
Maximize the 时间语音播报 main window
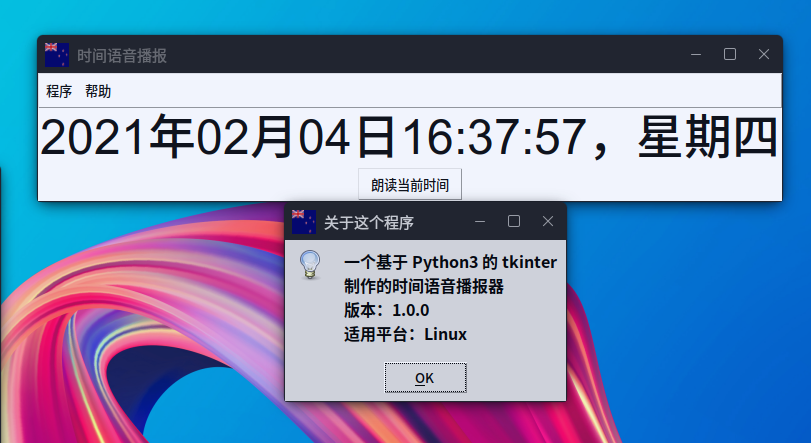[x=730, y=54]
